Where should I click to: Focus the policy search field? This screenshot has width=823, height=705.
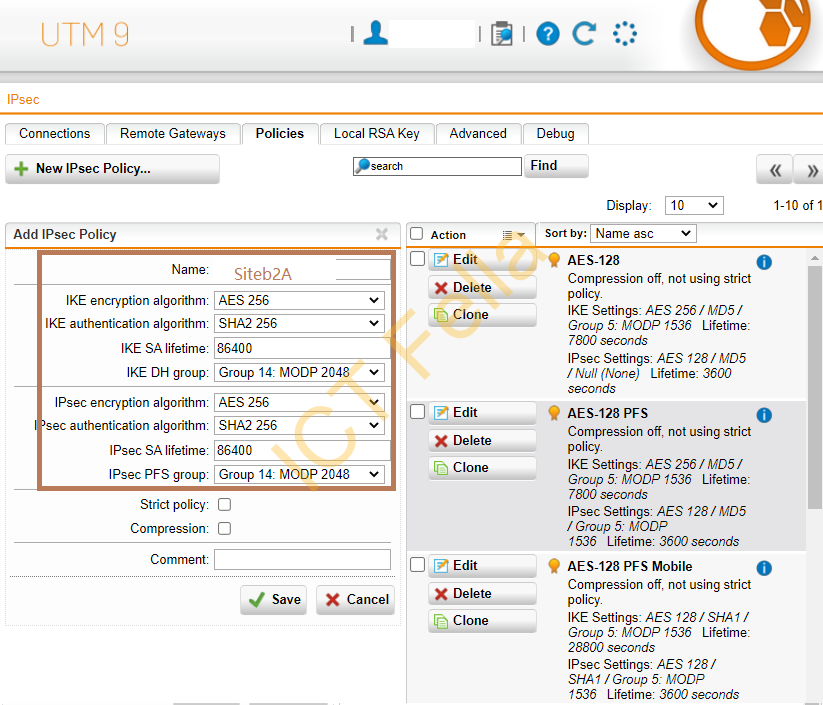[437, 166]
